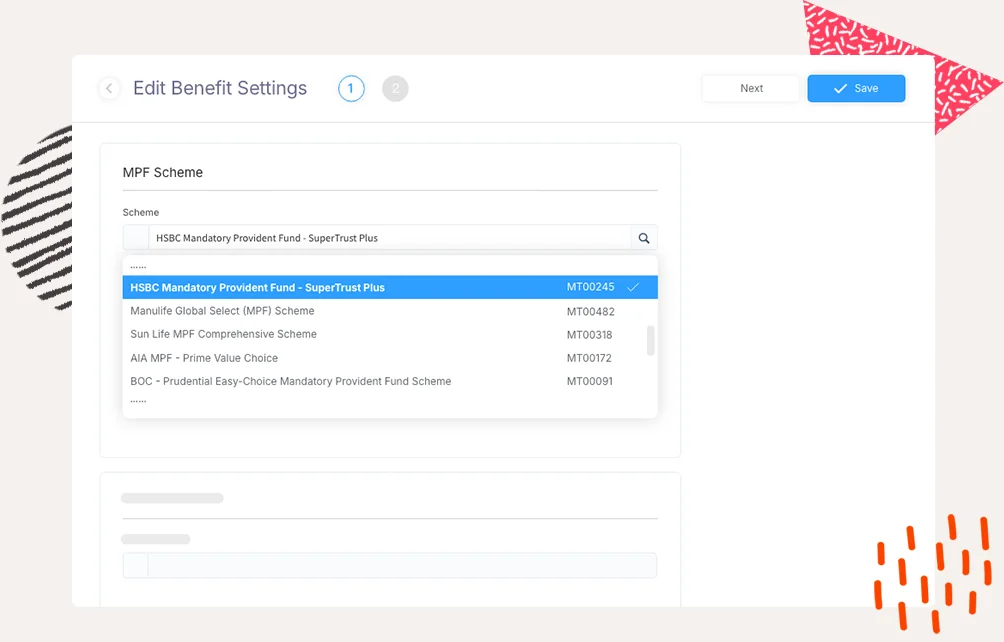Click the scheme dropdown list scrollbar

click(651, 340)
